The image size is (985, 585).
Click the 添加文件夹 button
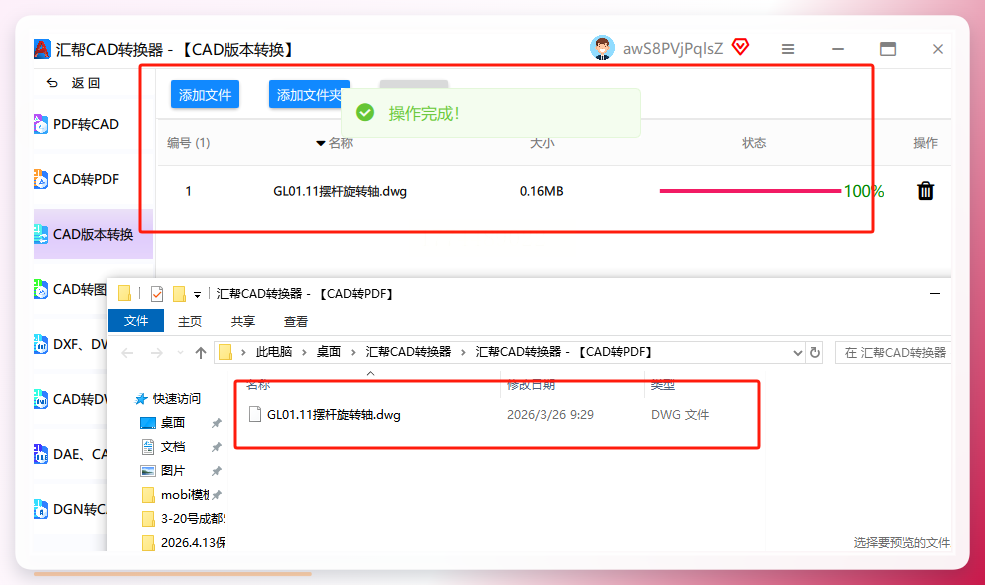pos(309,95)
